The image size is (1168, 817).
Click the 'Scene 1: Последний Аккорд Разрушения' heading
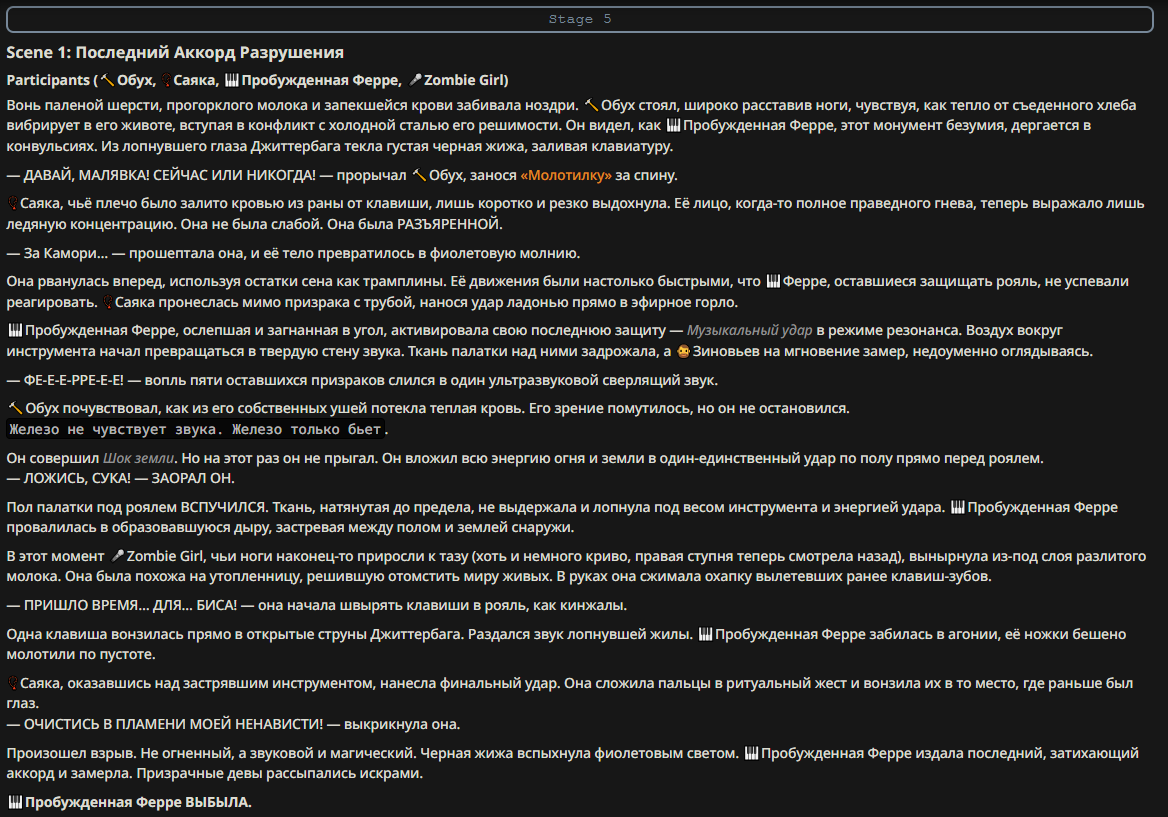click(x=175, y=53)
